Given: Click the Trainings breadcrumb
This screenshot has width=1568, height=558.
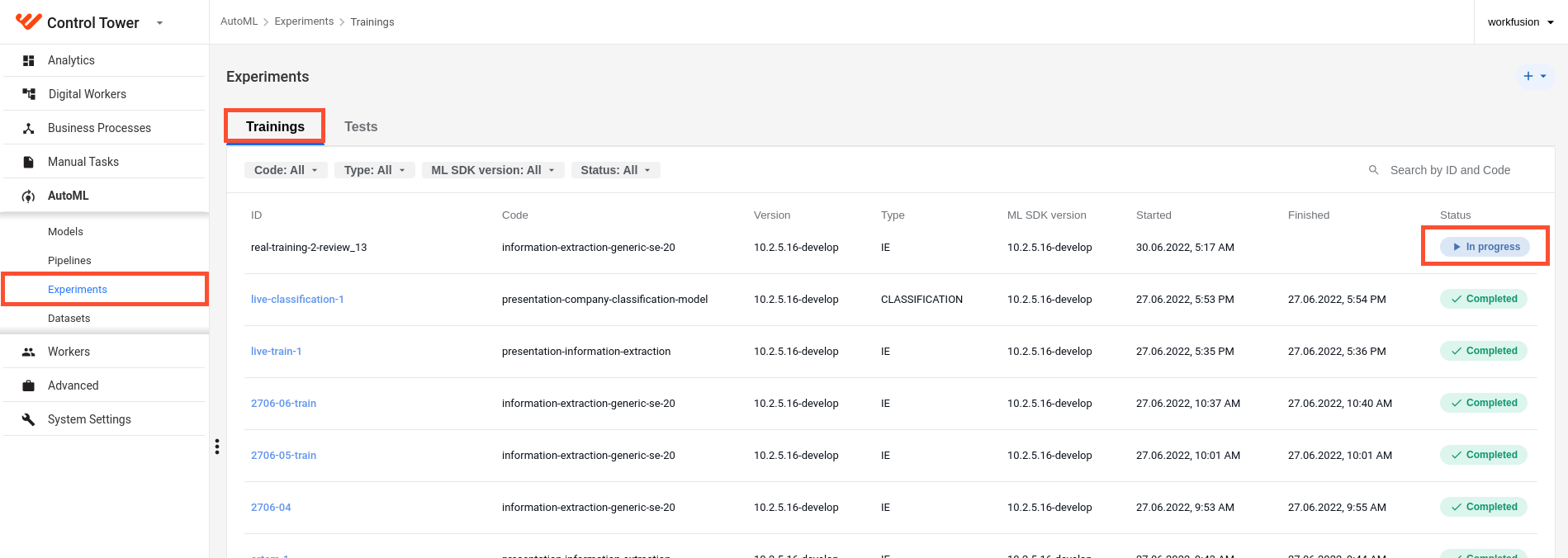Looking at the screenshot, I should [x=372, y=22].
